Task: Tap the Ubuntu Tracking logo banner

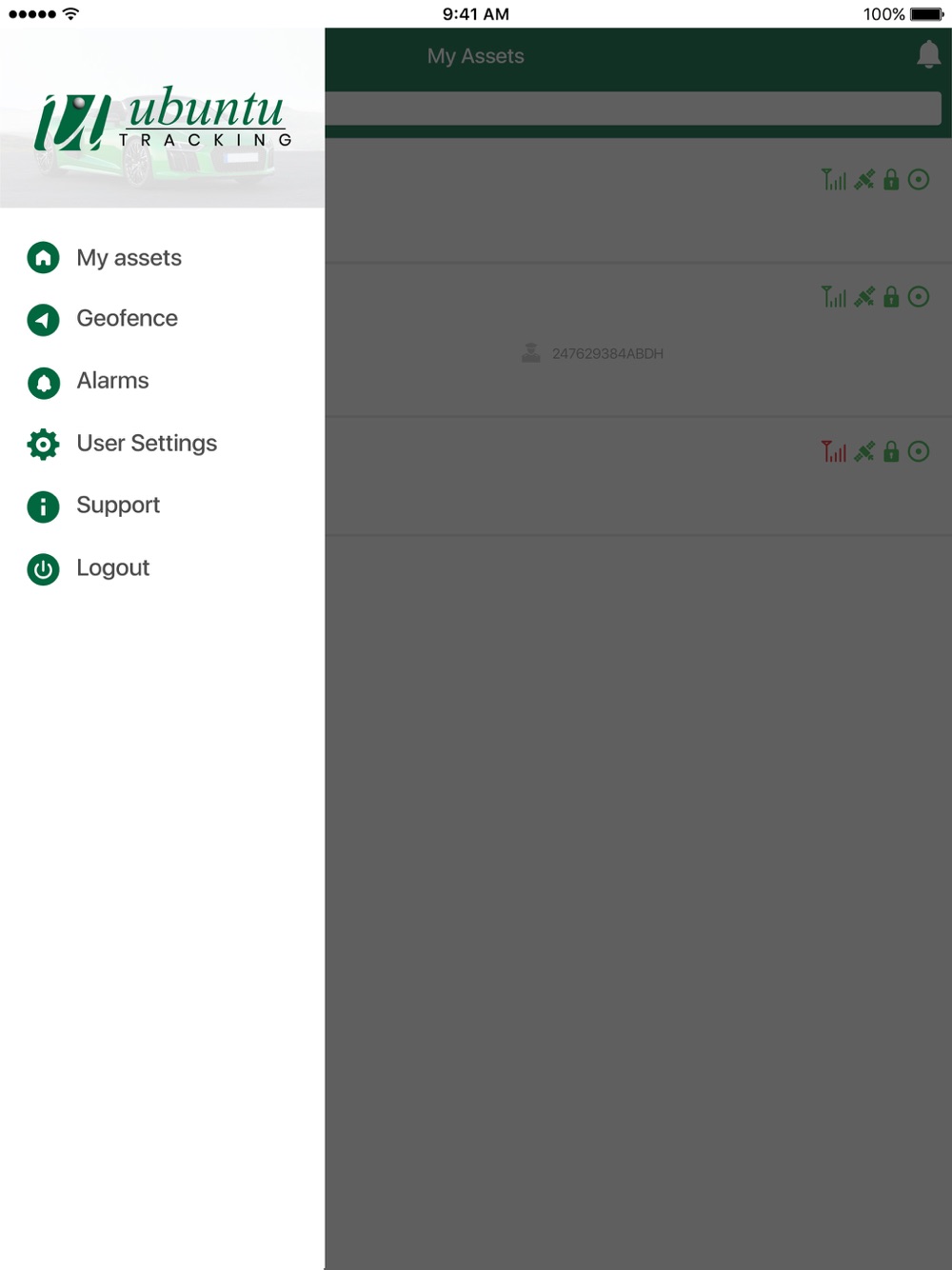Action: pos(162,118)
